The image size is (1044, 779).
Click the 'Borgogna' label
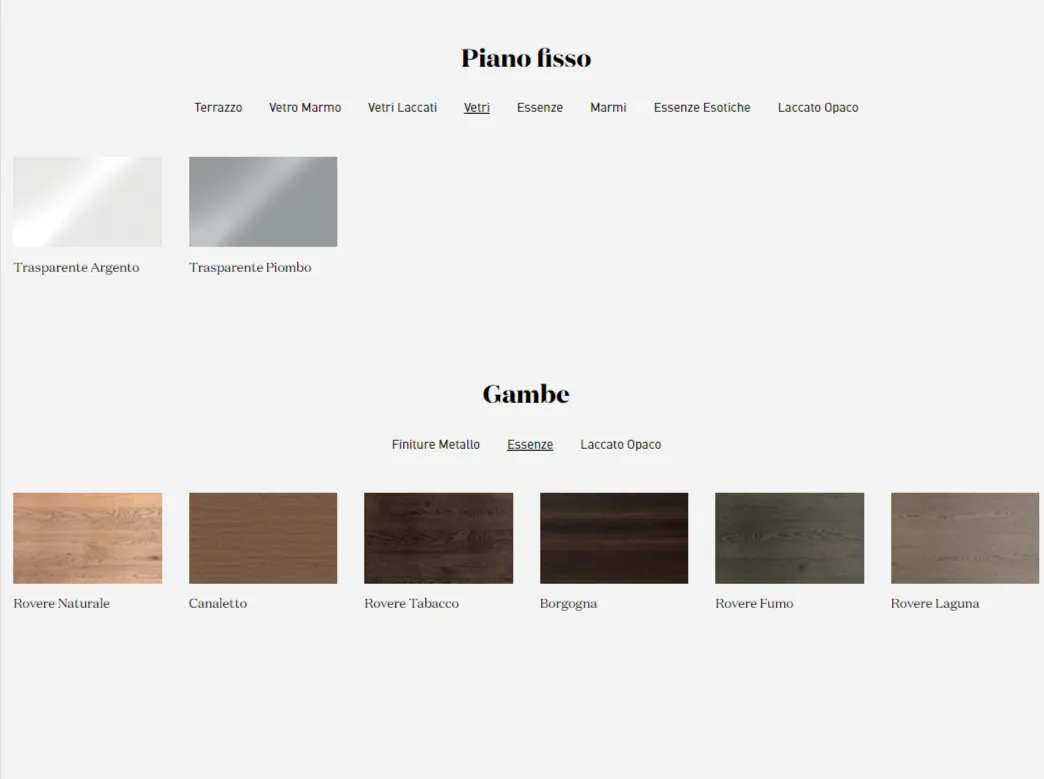pyautogui.click(x=569, y=604)
